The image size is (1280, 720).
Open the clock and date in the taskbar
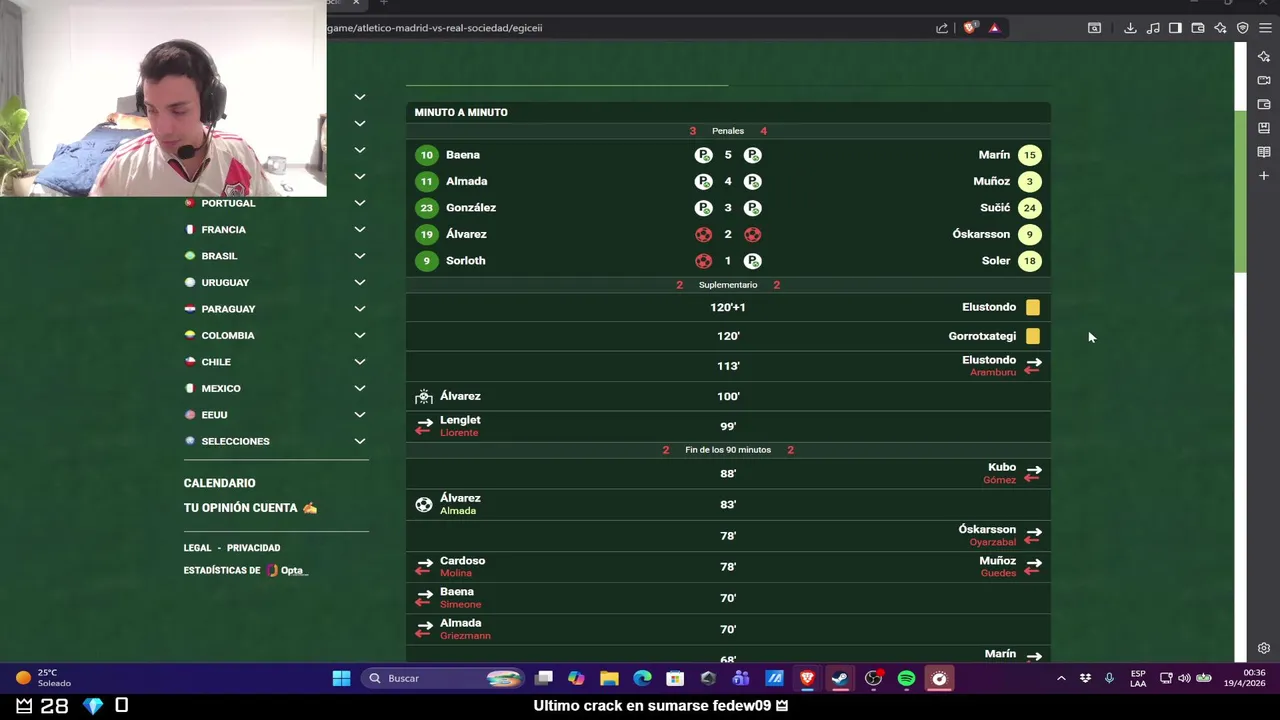click(1243, 678)
